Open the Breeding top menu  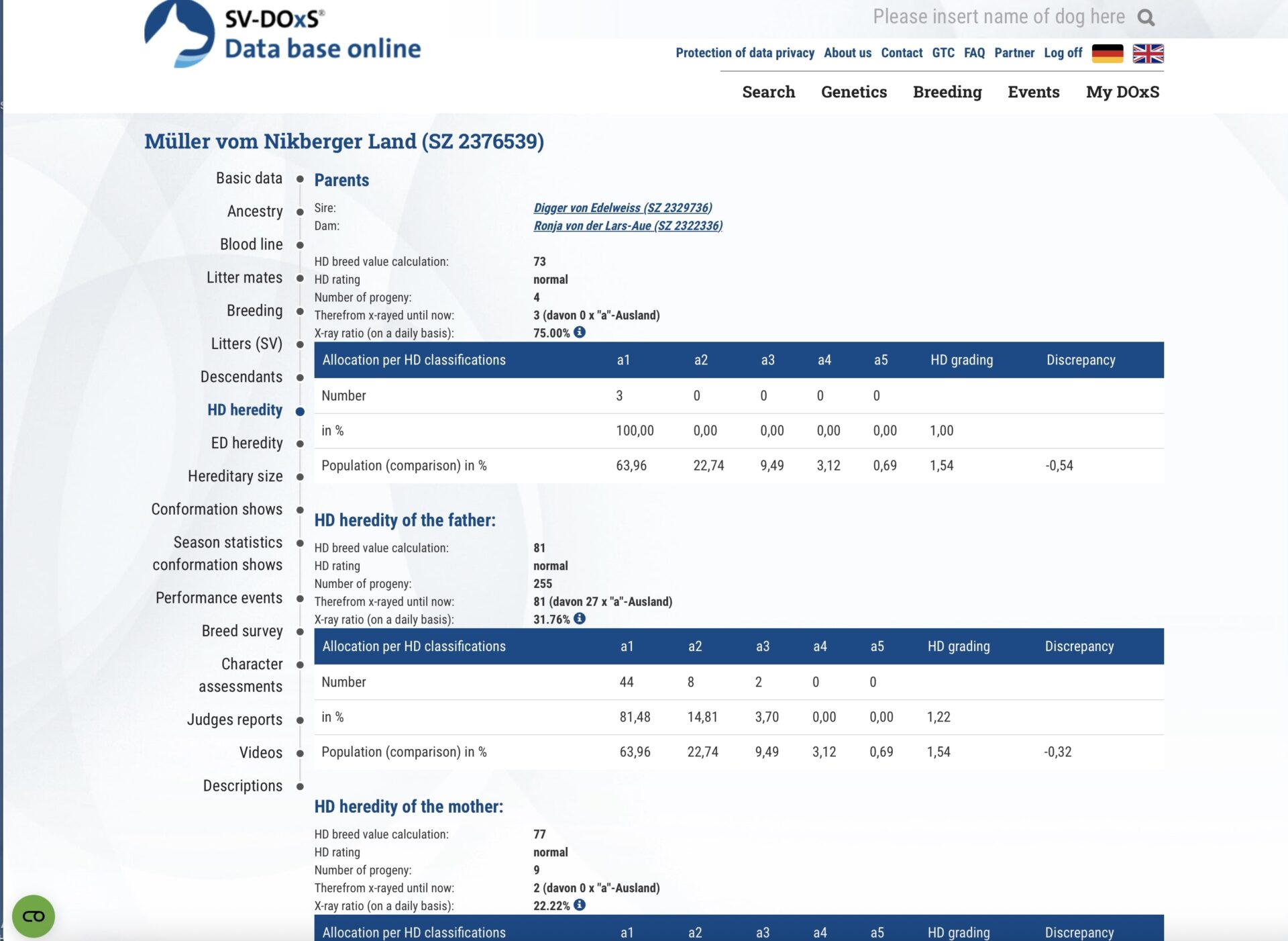point(947,92)
